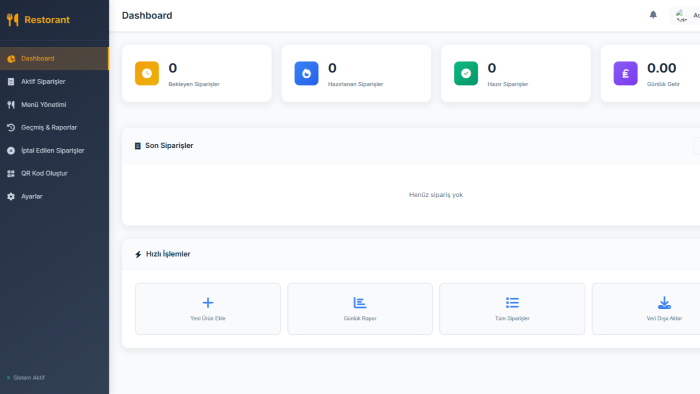Click the Restorant brand name
The image size is (700, 394).
tap(47, 20)
